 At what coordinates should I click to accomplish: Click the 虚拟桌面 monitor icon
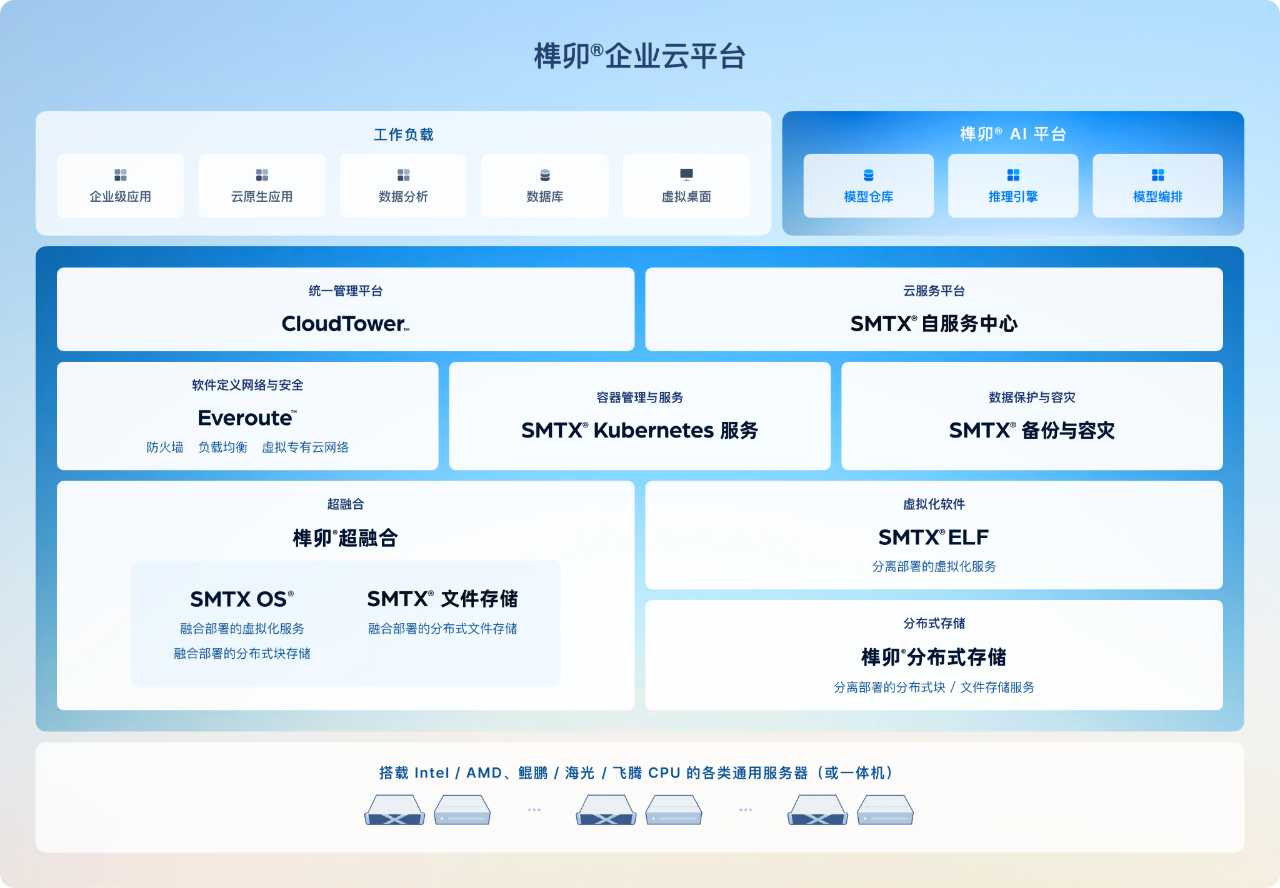[686, 175]
